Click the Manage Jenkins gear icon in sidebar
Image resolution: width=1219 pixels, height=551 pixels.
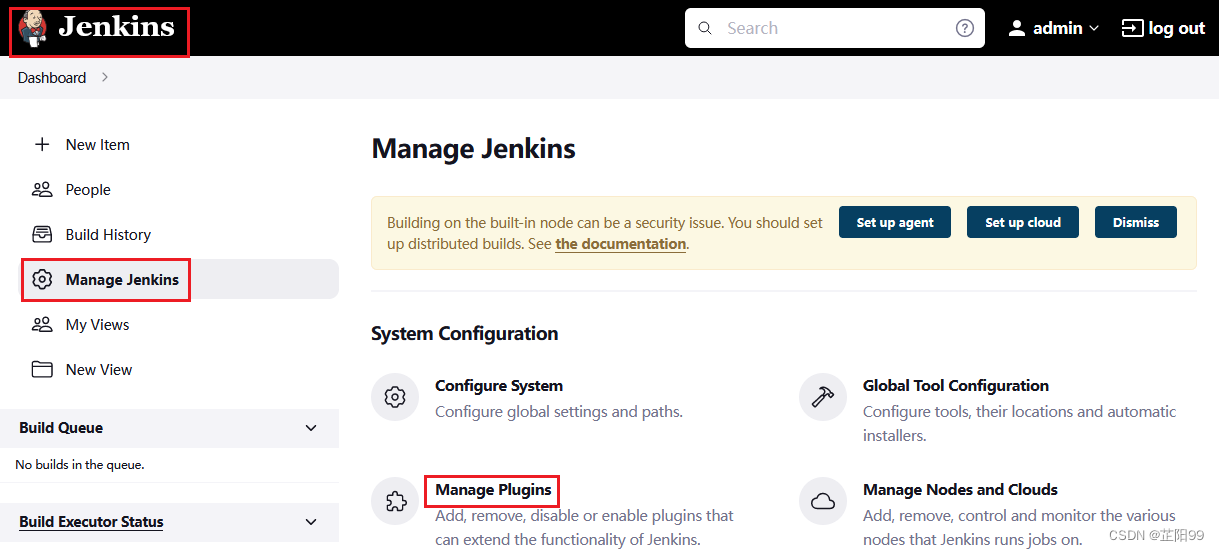point(42,279)
